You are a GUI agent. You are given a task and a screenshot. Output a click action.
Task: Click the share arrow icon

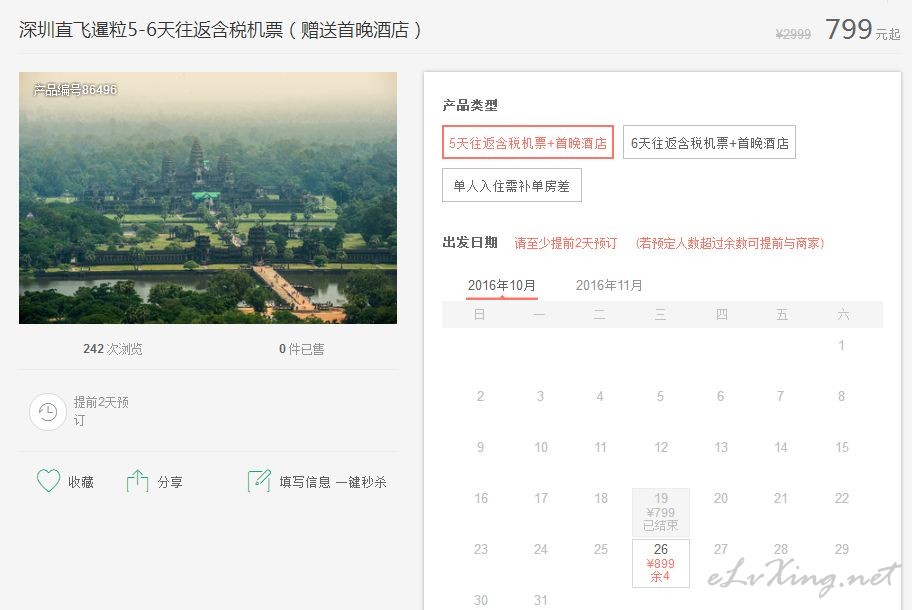point(137,481)
